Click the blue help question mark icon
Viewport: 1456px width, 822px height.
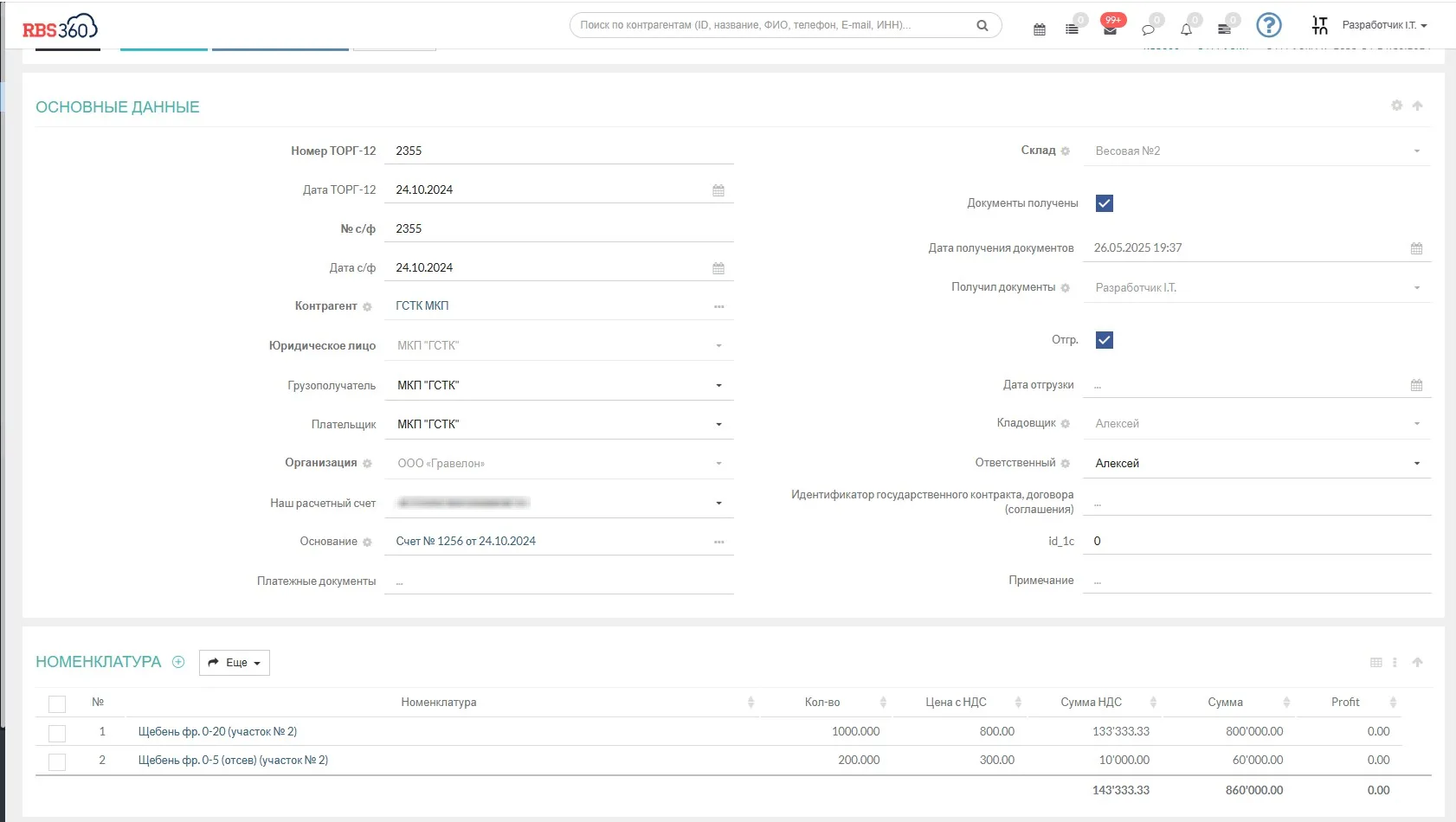(x=1269, y=25)
